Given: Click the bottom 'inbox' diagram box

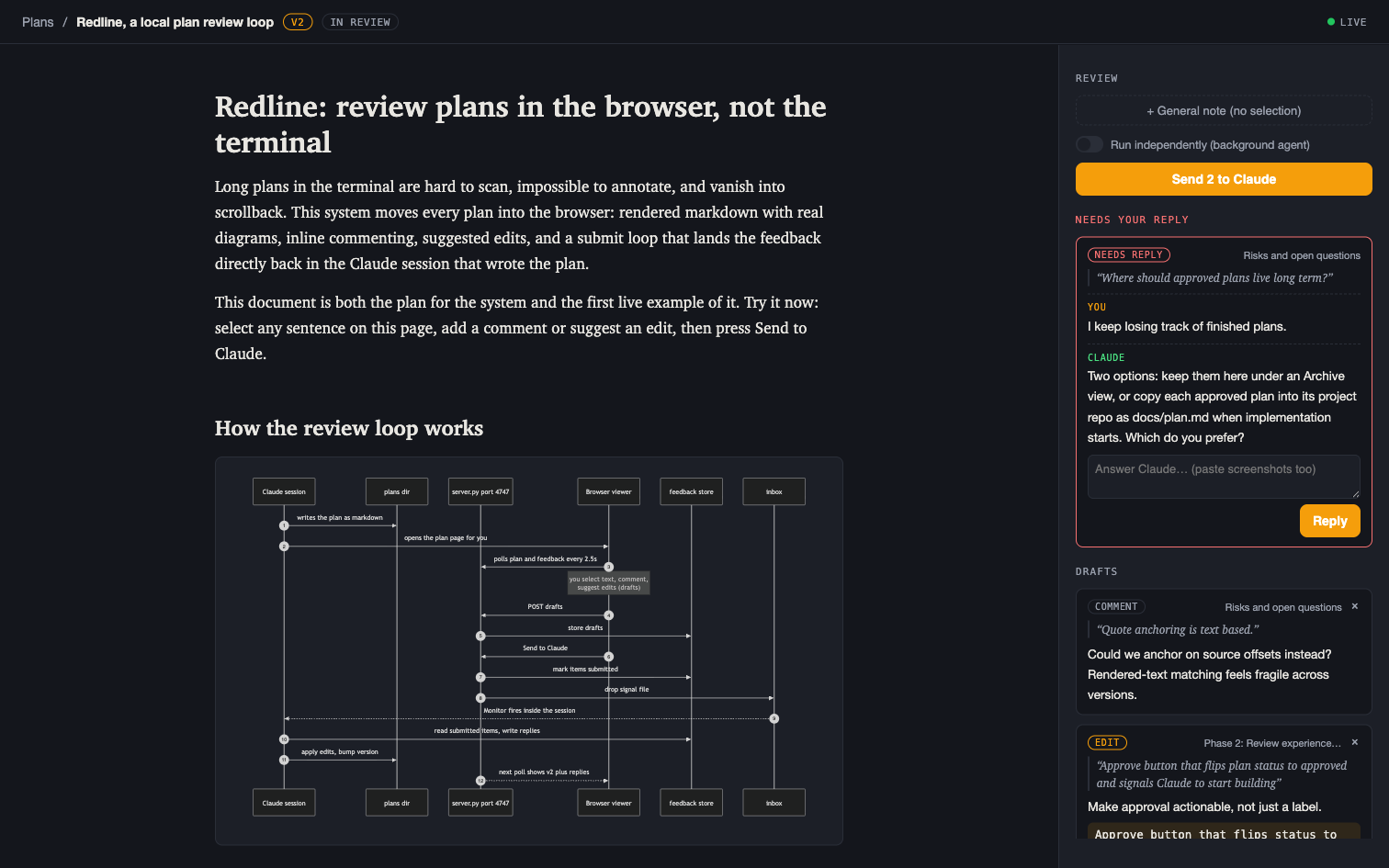Looking at the screenshot, I should pos(774,803).
